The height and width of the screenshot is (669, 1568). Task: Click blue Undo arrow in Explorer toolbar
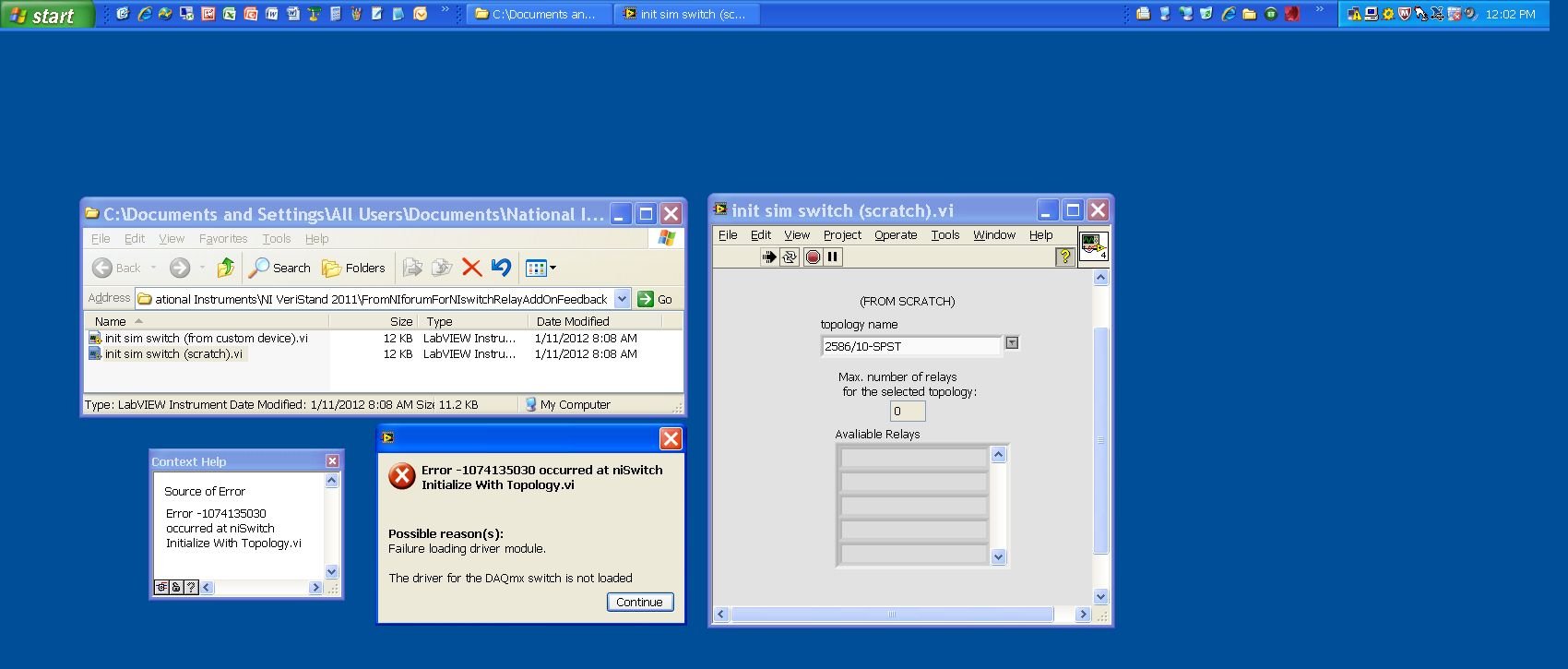[501, 268]
